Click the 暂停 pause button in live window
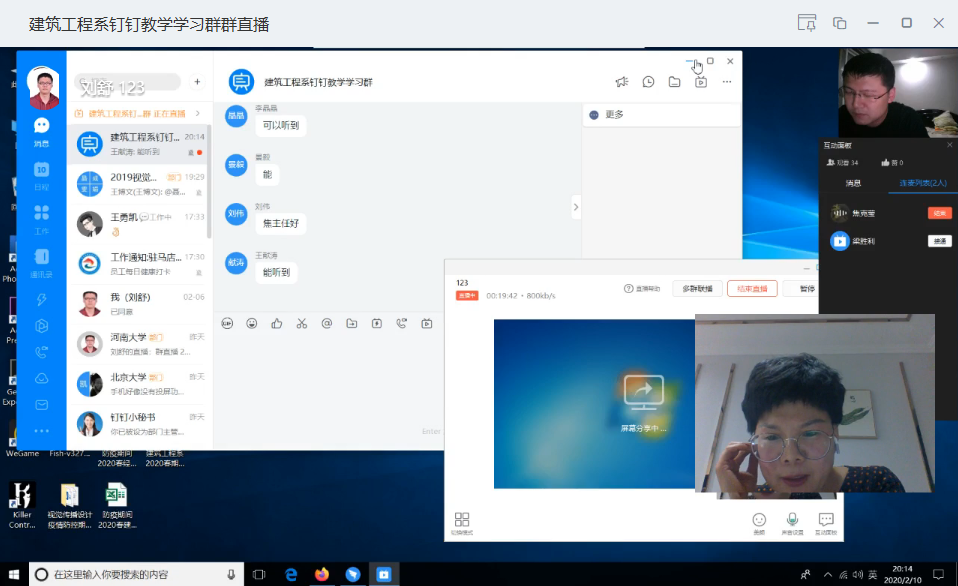This screenshot has width=958, height=586. [x=806, y=288]
